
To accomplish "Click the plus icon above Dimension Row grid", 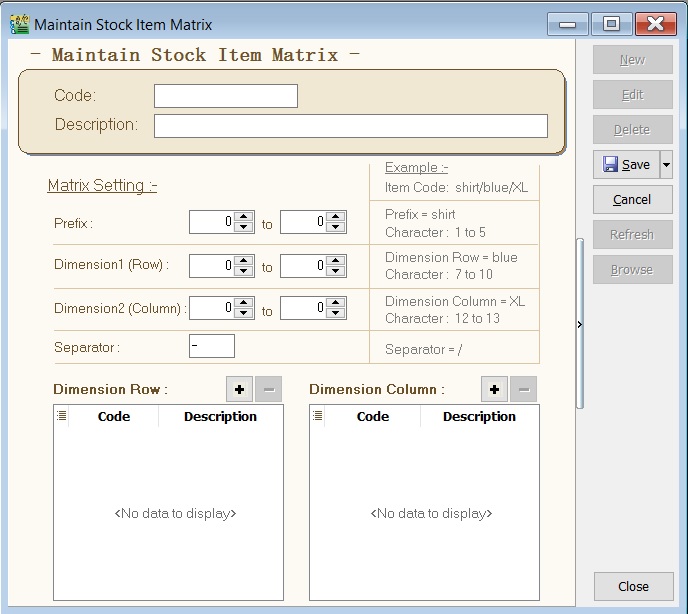I will point(241,390).
